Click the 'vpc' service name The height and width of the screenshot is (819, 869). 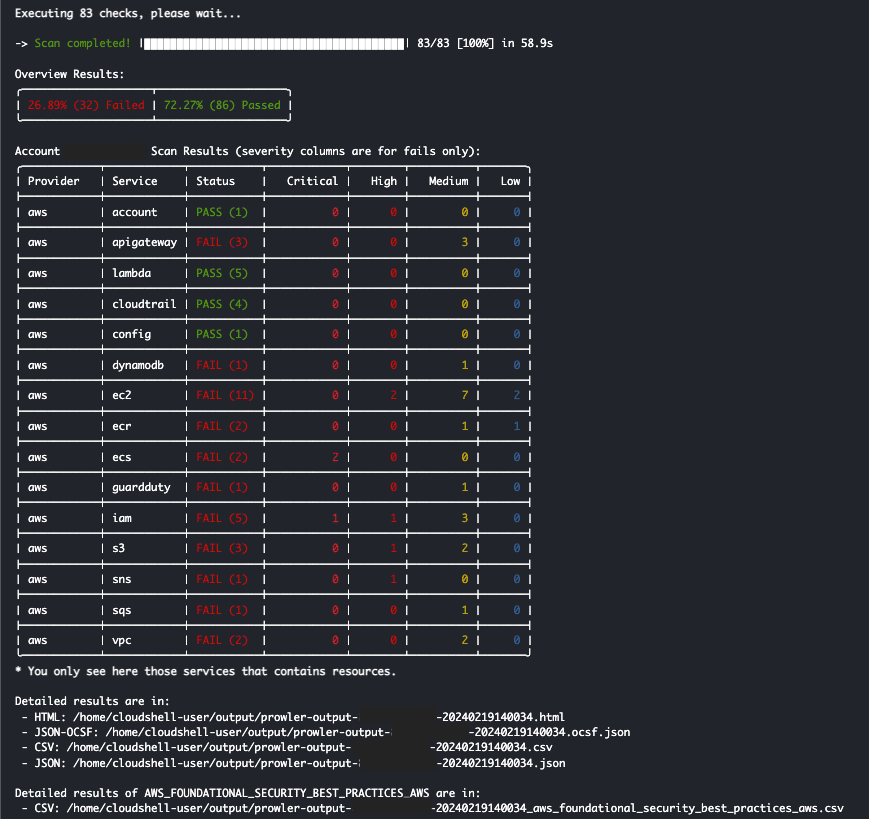[121, 641]
